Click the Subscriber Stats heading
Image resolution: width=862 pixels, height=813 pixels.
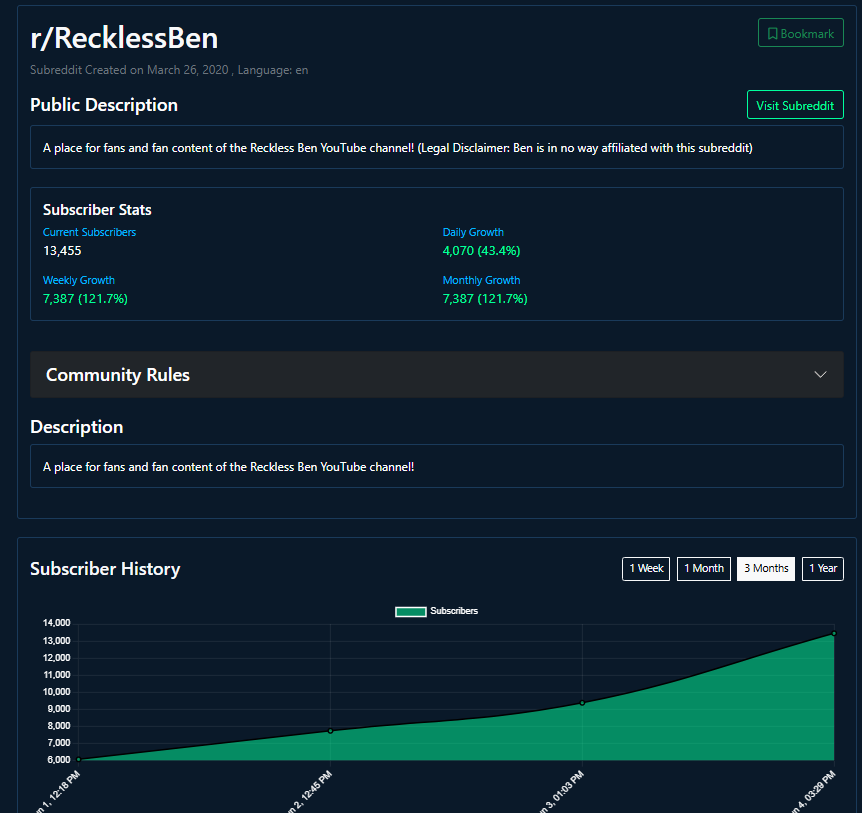pyautogui.click(x=97, y=209)
